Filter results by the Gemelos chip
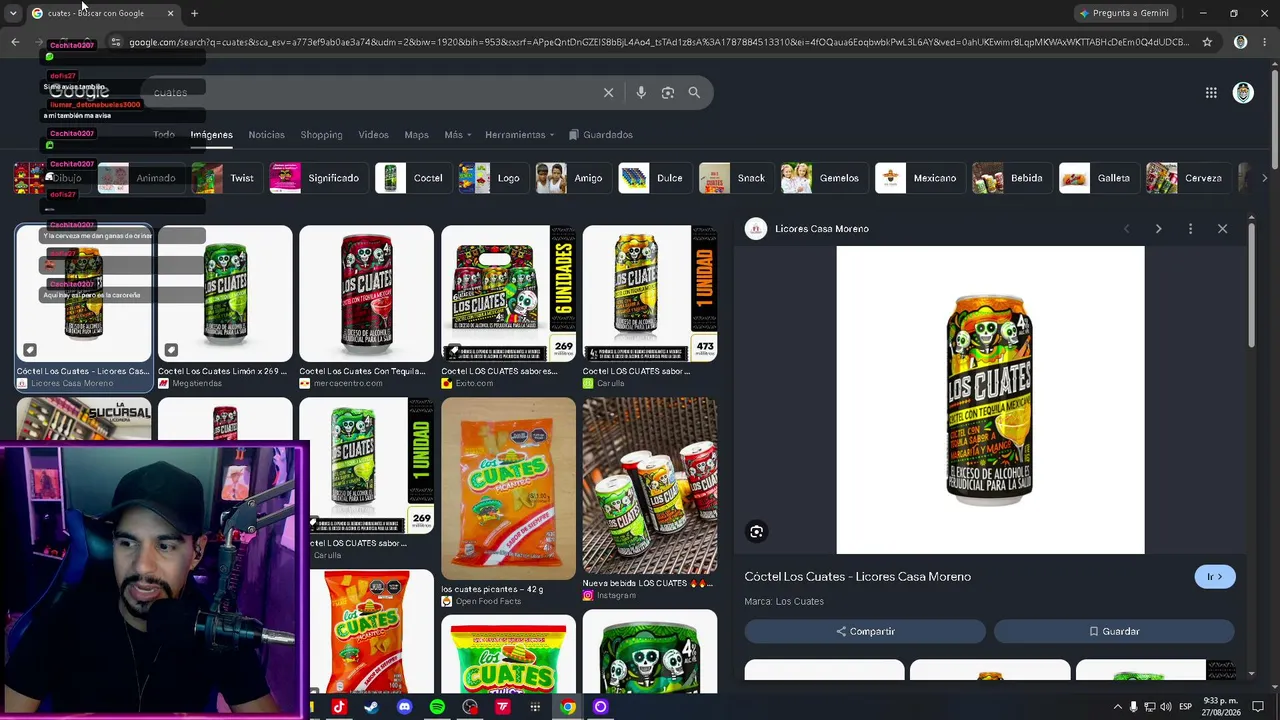The height and width of the screenshot is (720, 1280). pyautogui.click(x=823, y=178)
